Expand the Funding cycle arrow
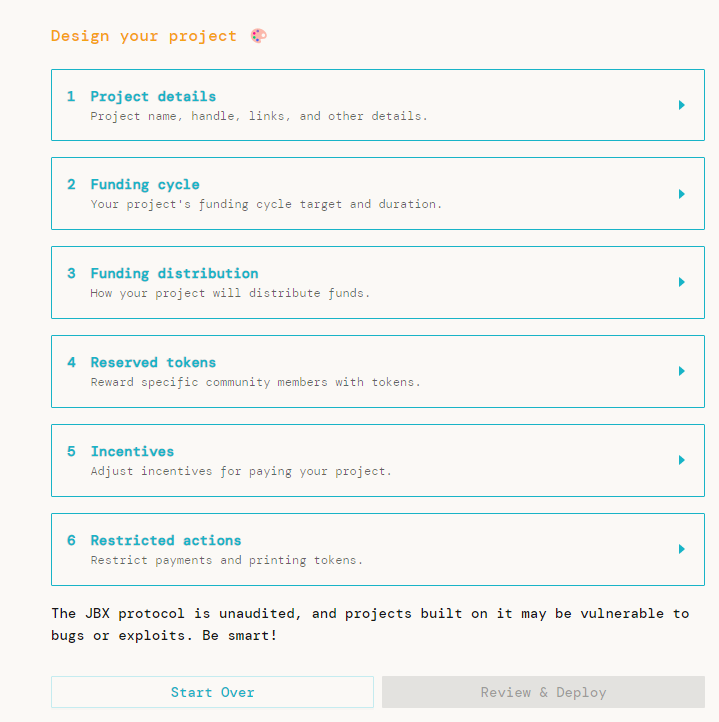The height and width of the screenshot is (722, 719). 682,194
